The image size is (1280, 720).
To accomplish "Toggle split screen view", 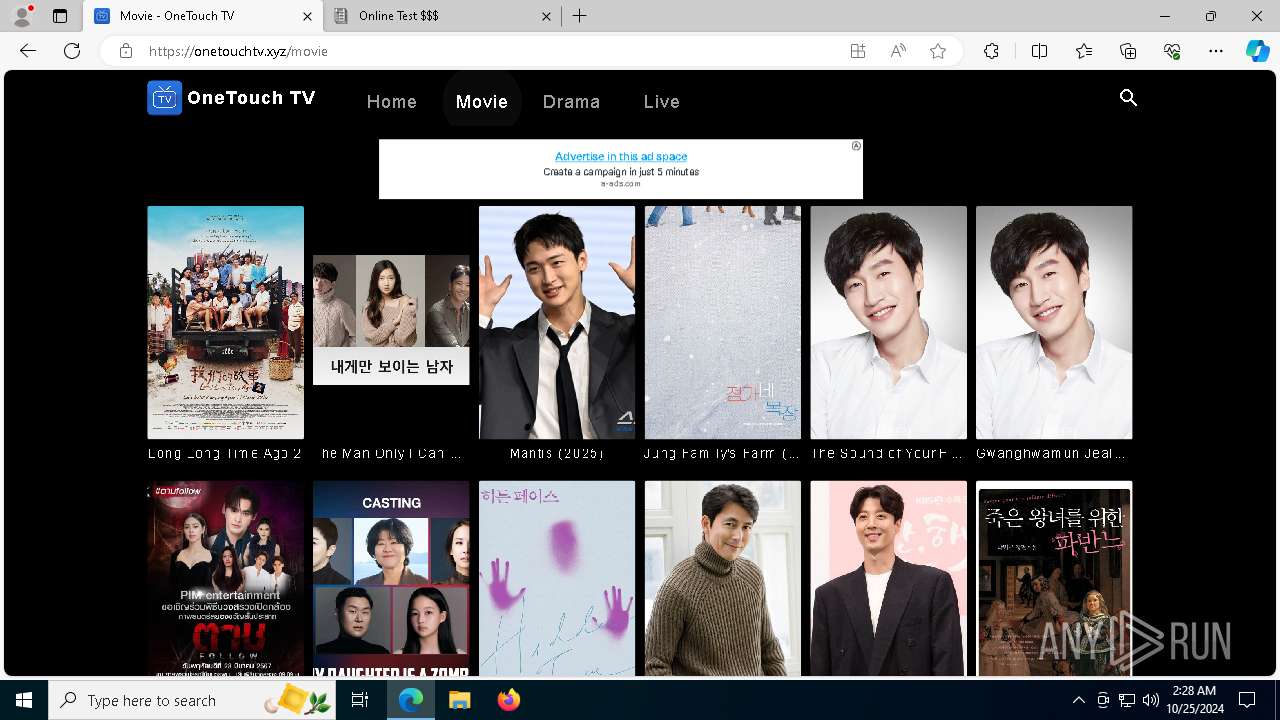I will pyautogui.click(x=1039, y=51).
